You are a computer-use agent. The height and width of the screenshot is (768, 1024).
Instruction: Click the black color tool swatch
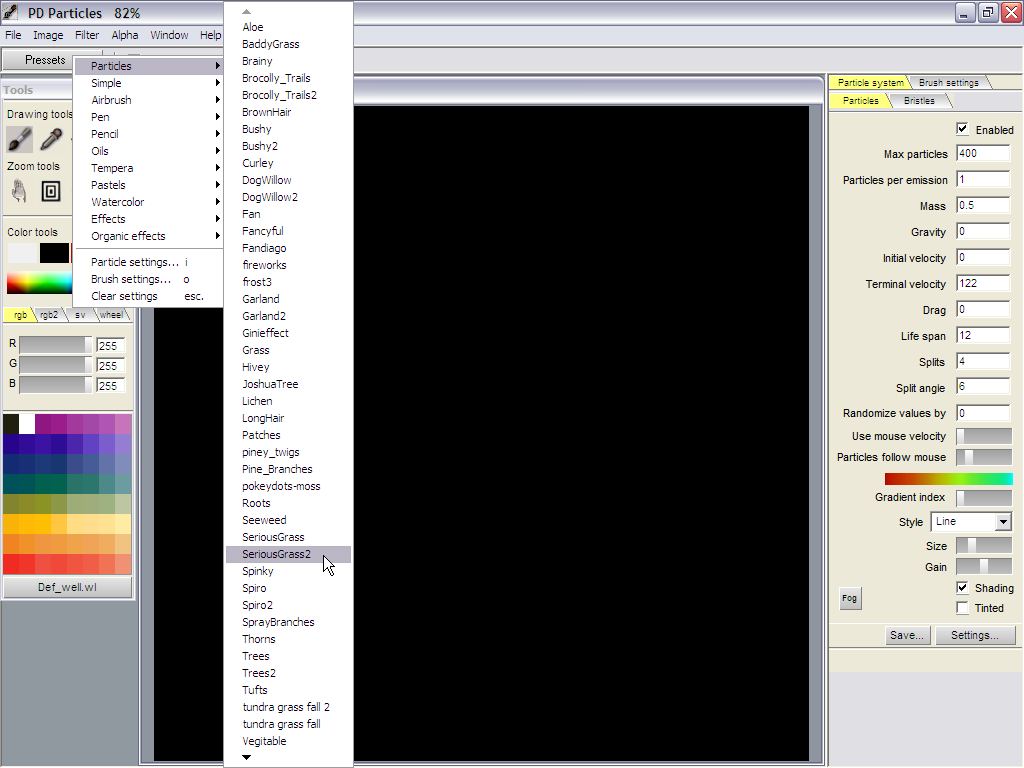coord(54,253)
